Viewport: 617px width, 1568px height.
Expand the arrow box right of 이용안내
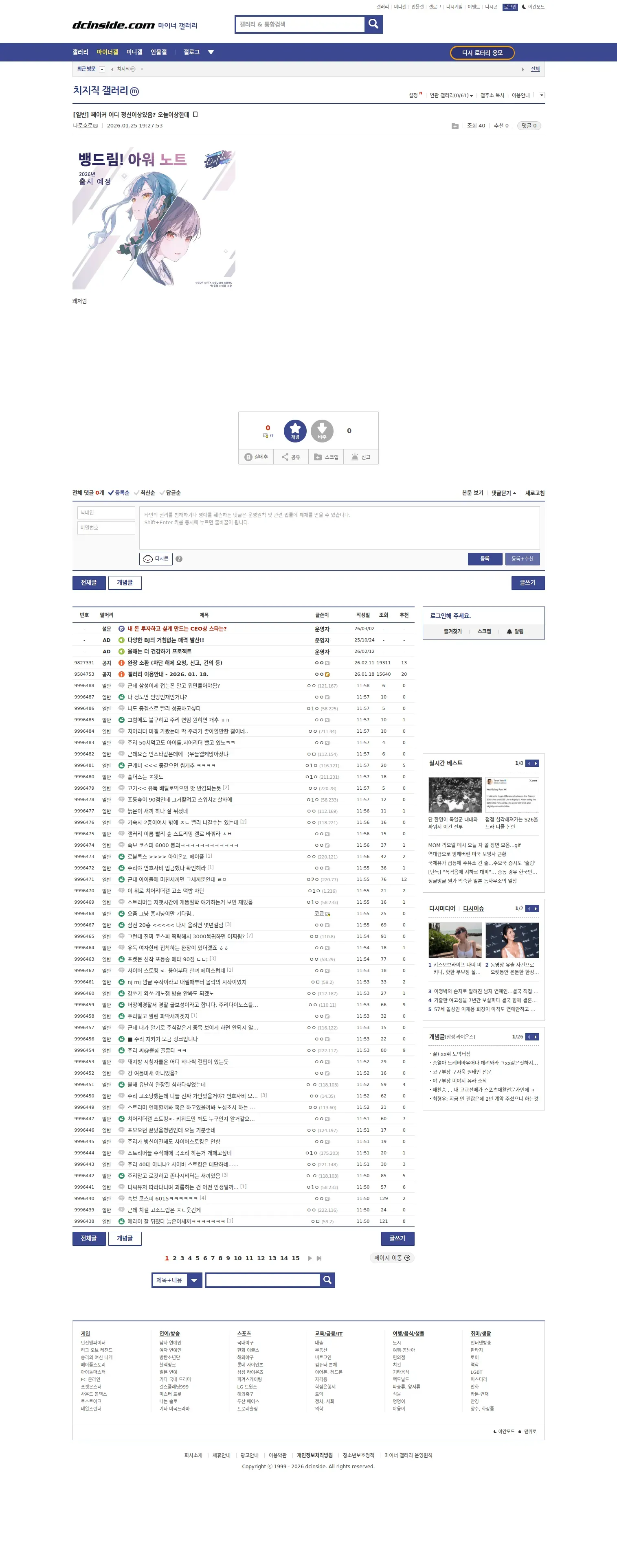[x=542, y=95]
